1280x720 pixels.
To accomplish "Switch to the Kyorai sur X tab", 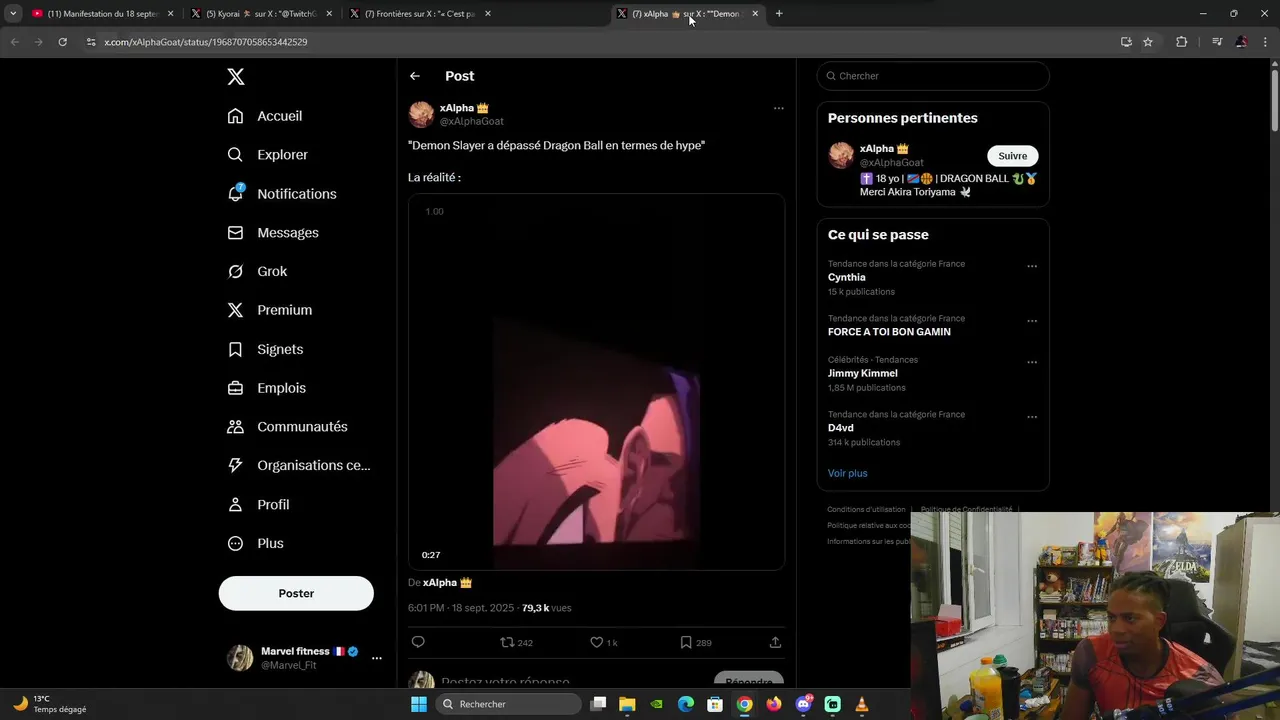I will (x=260, y=14).
